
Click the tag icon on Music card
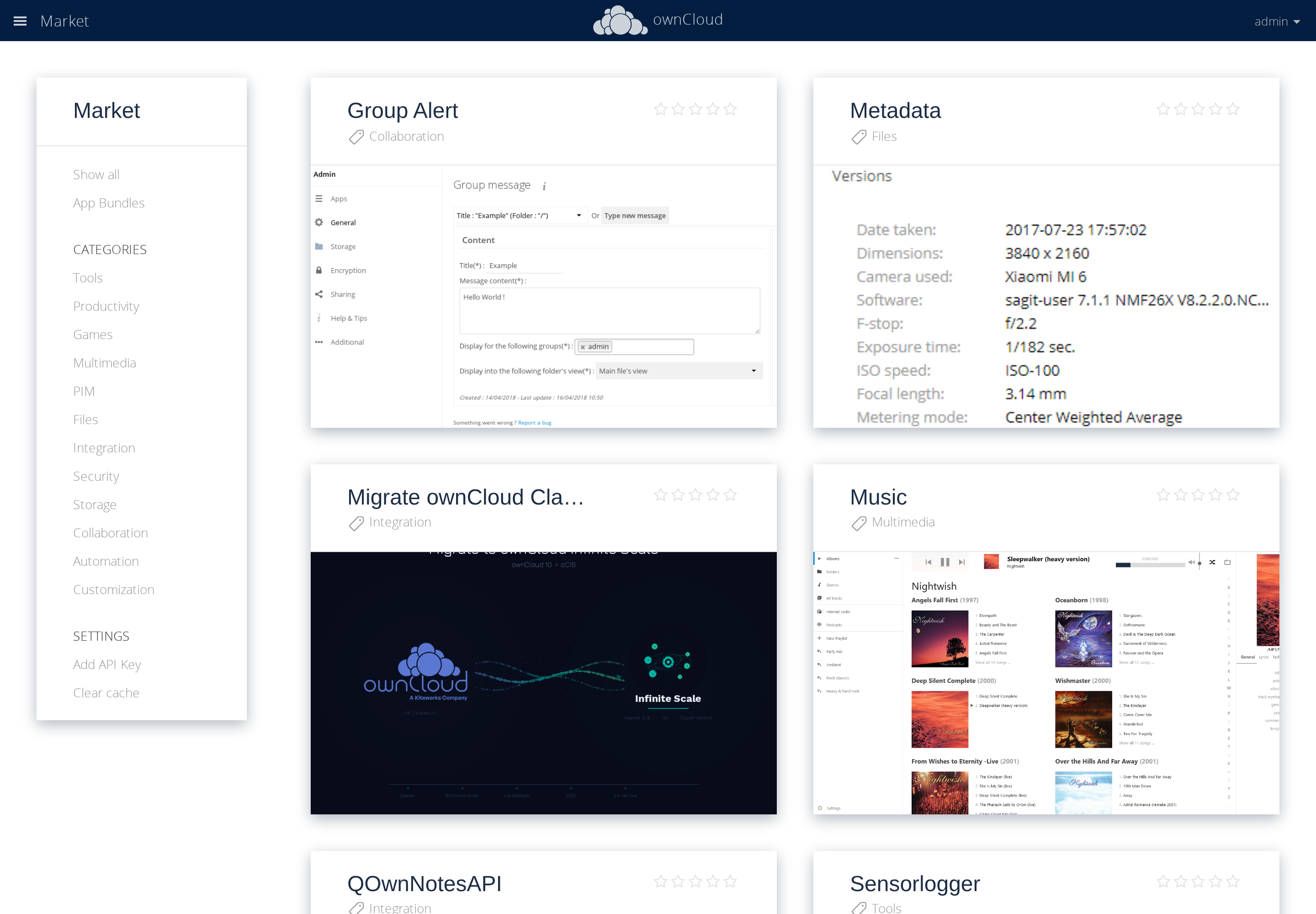click(x=859, y=523)
